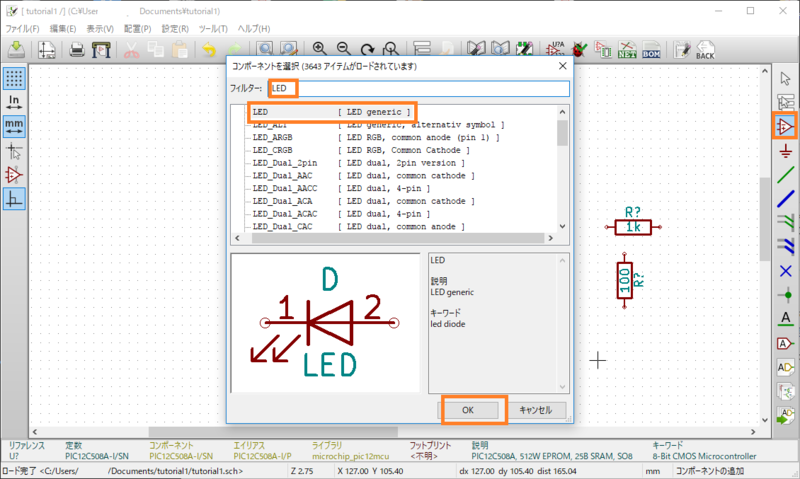Toggle horizontal/vertical wire orientation

pyautogui.click(x=14, y=198)
